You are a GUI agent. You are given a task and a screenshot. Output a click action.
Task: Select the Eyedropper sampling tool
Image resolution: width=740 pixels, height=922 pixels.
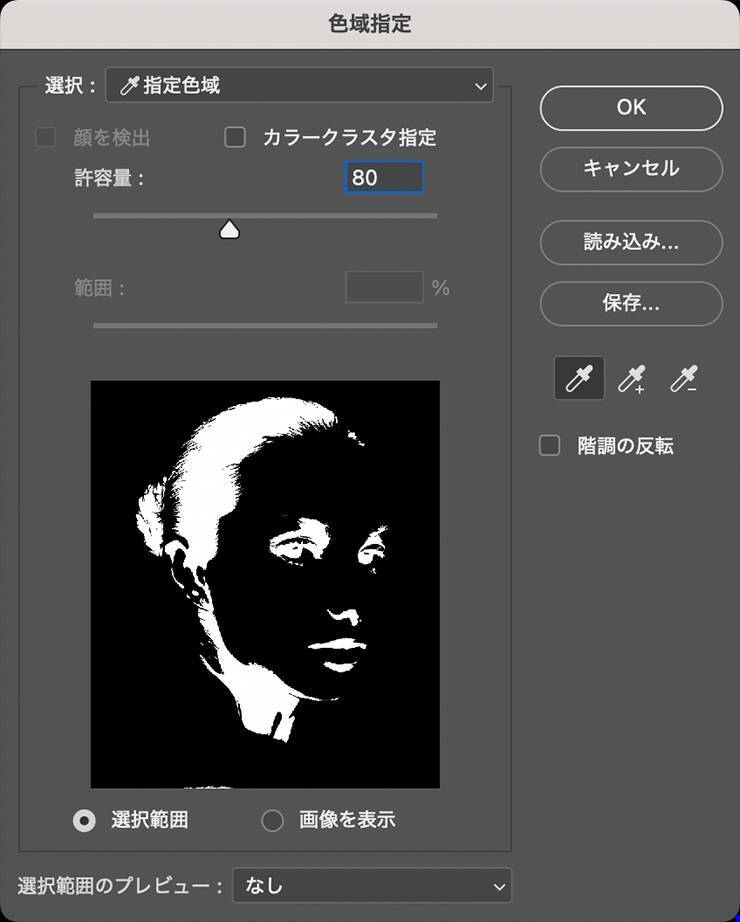[579, 380]
